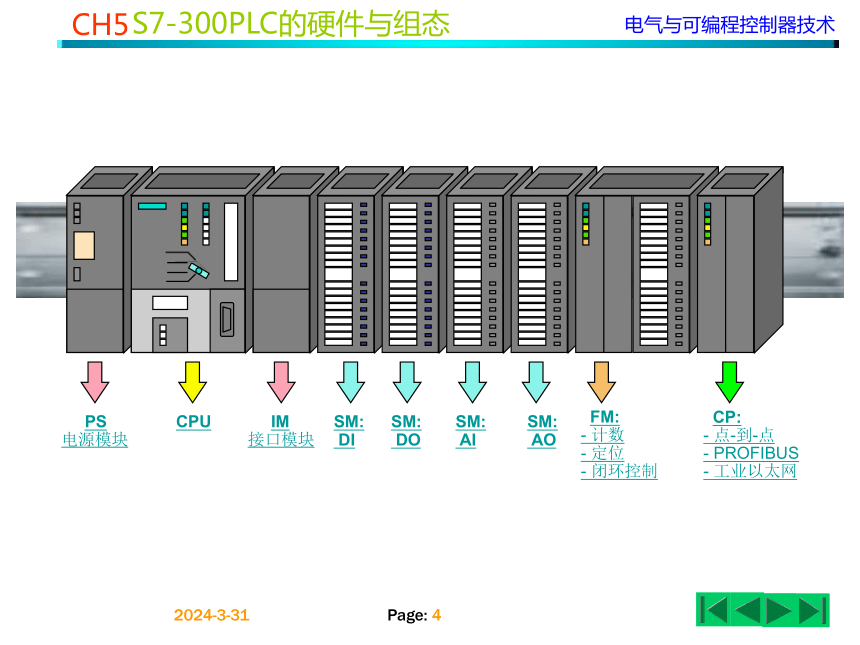This screenshot has width=860, height=645.
Task: Click the 定位 line under FM
Action: [x=602, y=453]
